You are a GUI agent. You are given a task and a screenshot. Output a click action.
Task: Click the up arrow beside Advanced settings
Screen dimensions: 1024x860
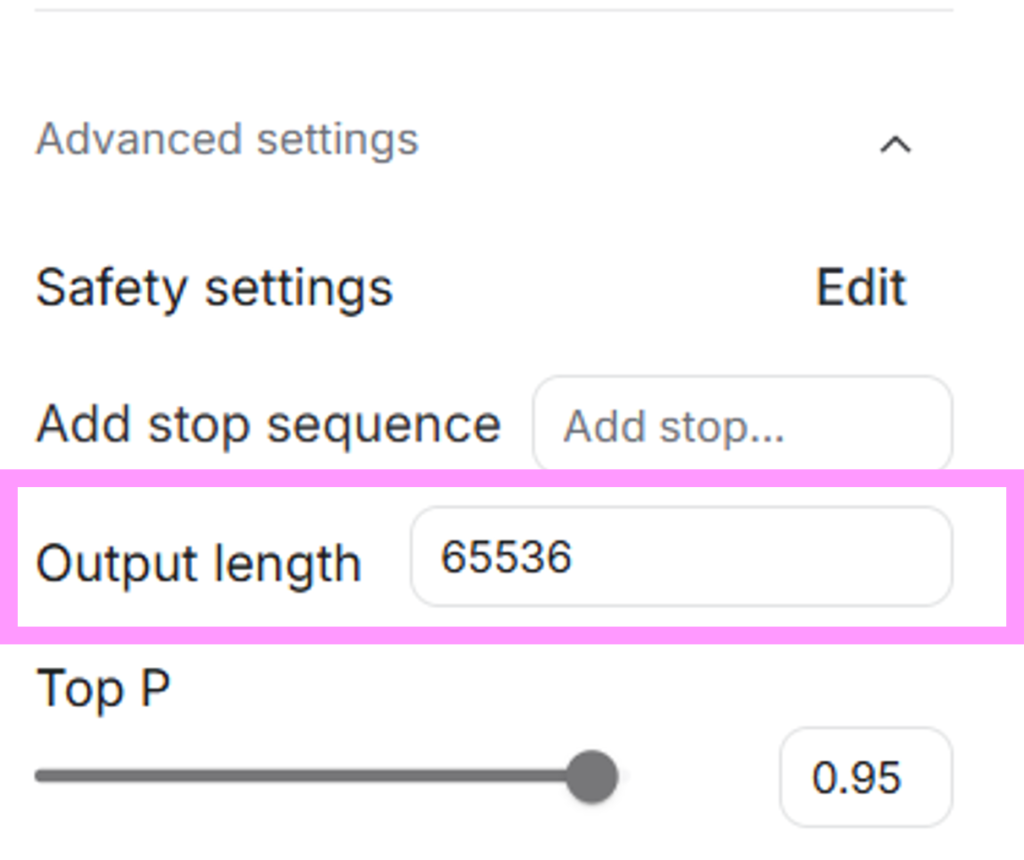(895, 145)
